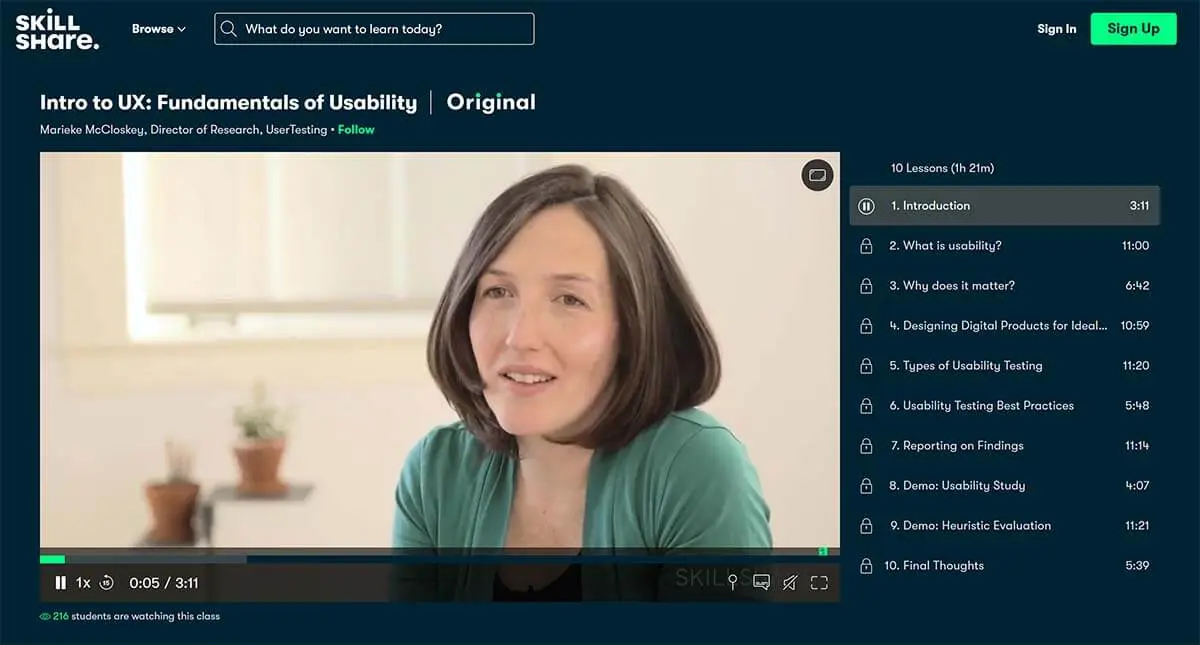Click lock icon beside Types of Usability Testing
Screen dimensions: 1200x645
point(867,366)
